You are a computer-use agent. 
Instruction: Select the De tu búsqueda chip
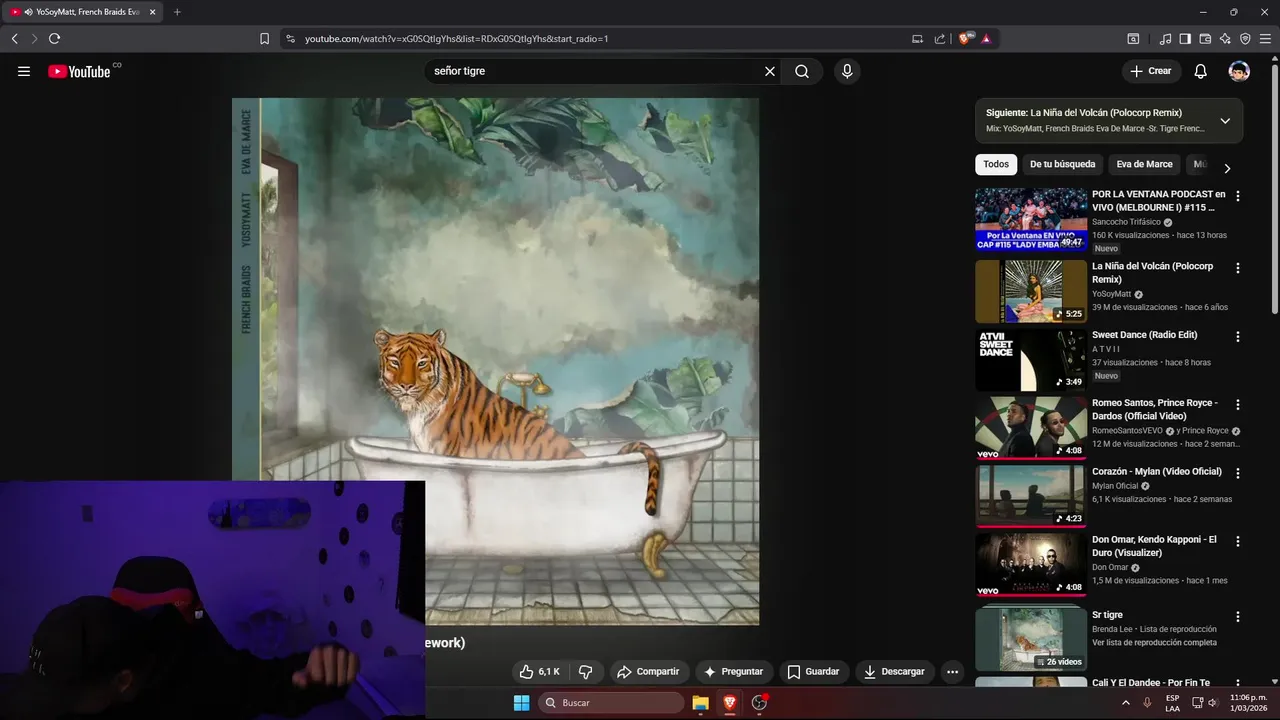tap(1062, 164)
